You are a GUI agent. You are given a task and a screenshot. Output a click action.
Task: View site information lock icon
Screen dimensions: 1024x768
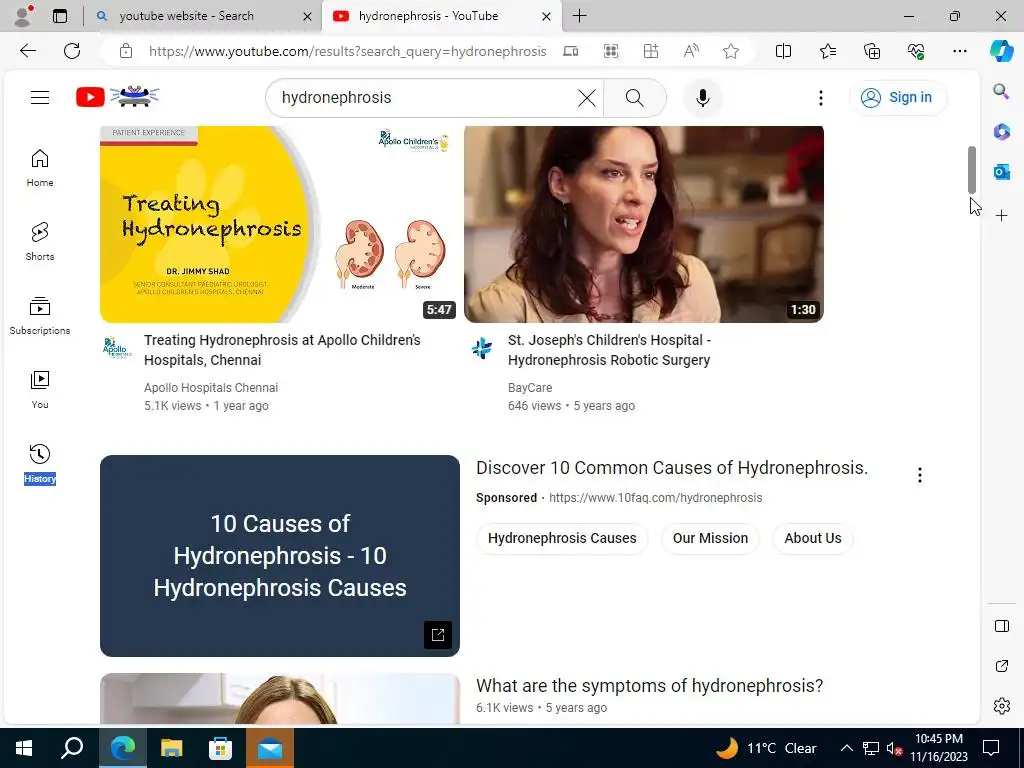126,51
